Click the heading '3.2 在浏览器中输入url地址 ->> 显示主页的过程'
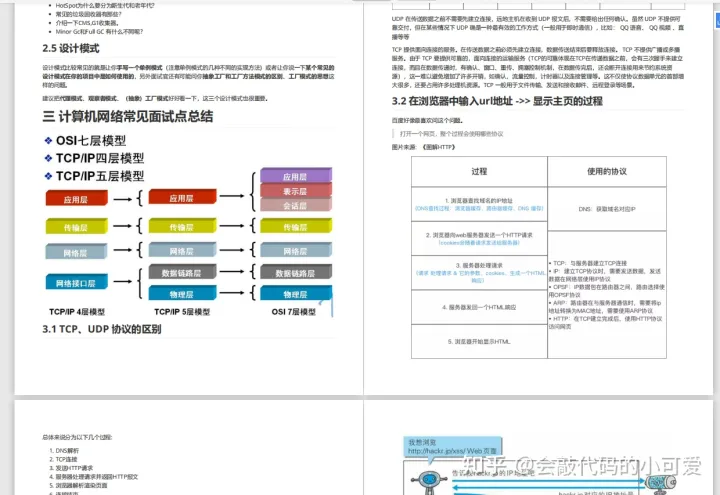This screenshot has height=495, width=720. [497, 101]
